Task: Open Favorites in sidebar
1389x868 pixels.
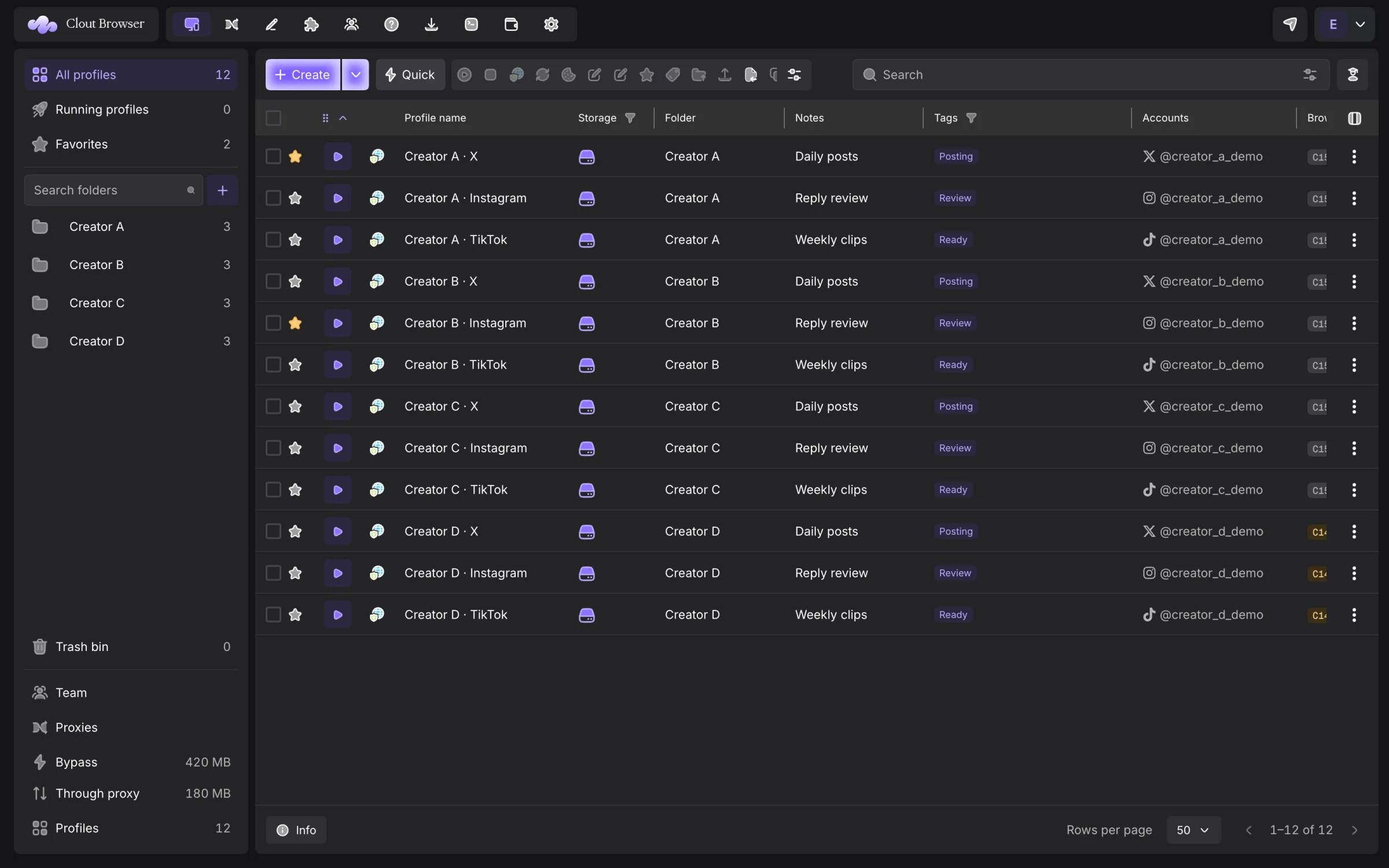Action: [x=131, y=144]
